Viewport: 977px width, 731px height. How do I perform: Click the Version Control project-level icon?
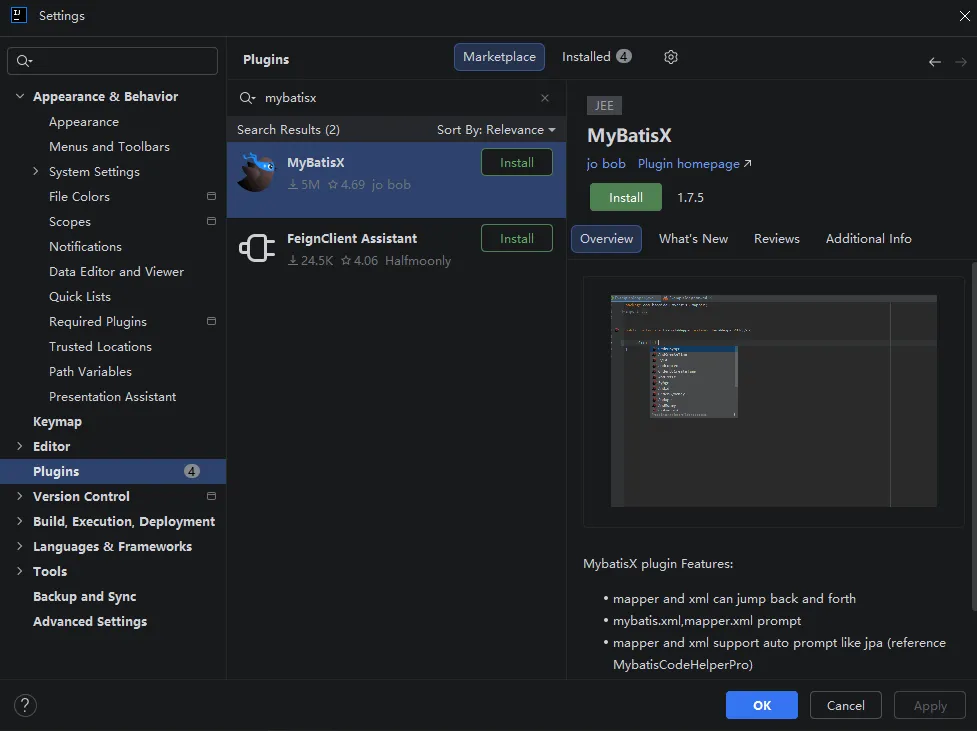pyautogui.click(x=211, y=496)
